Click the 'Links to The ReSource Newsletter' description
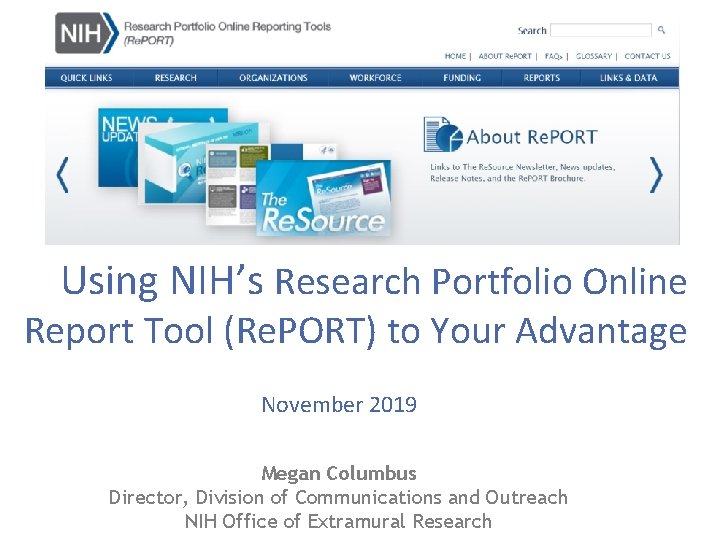720x540 pixels. (x=522, y=173)
